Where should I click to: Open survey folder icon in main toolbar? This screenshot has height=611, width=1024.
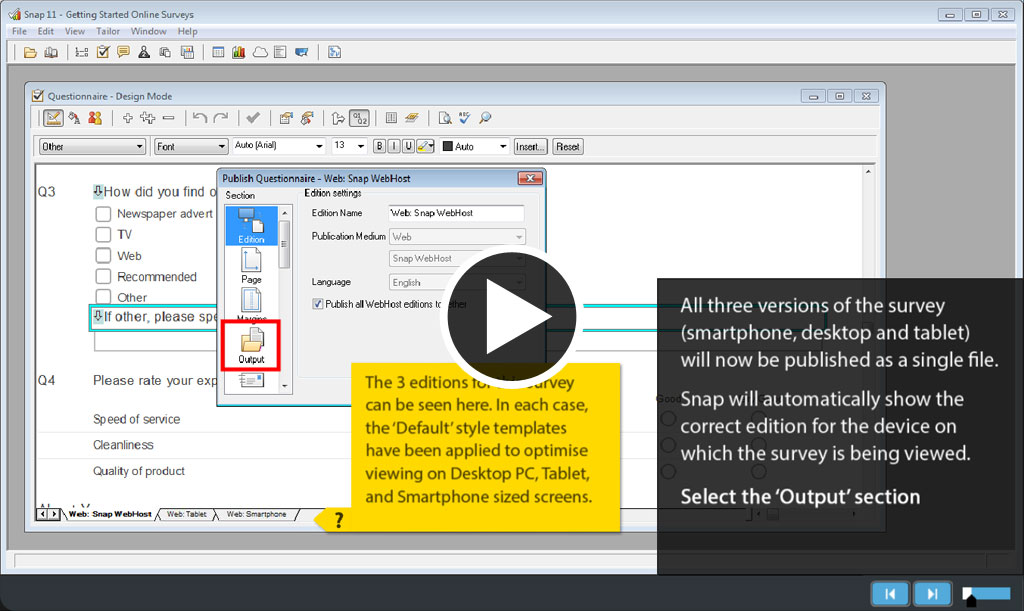point(30,52)
